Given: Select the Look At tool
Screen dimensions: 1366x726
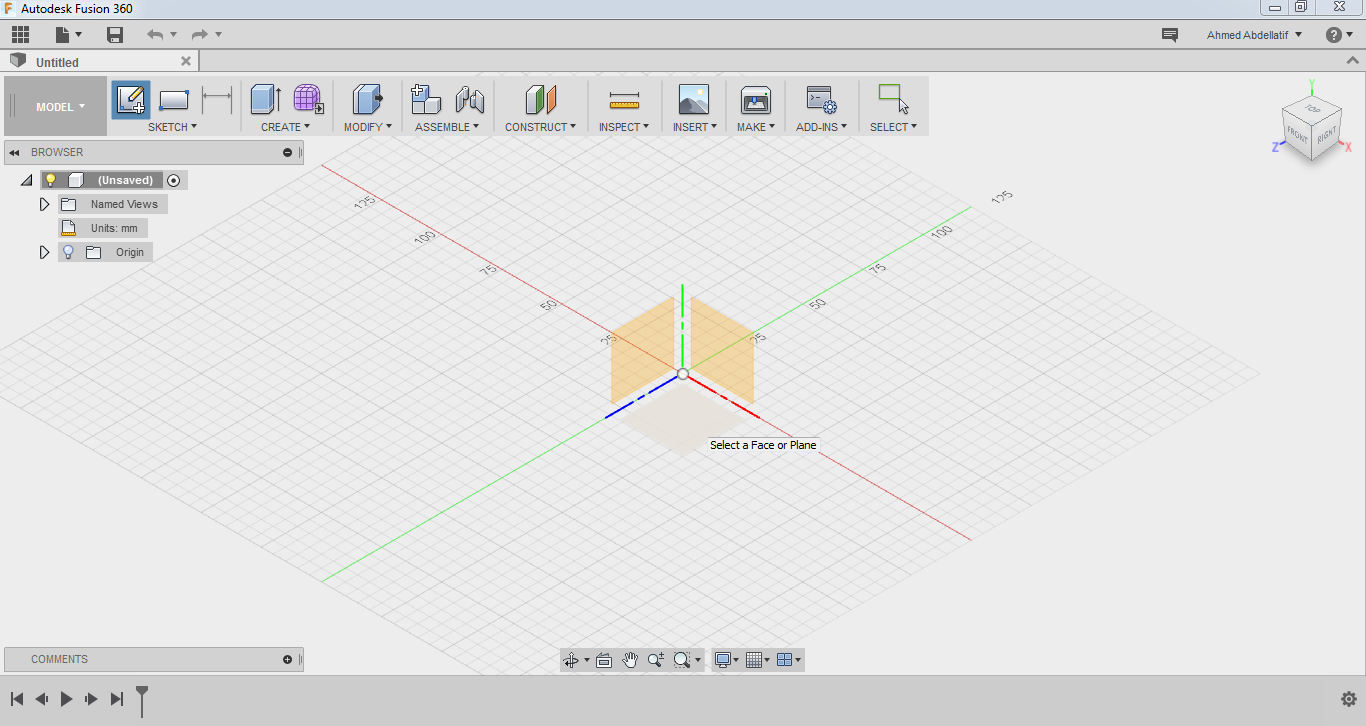Looking at the screenshot, I should coord(604,660).
